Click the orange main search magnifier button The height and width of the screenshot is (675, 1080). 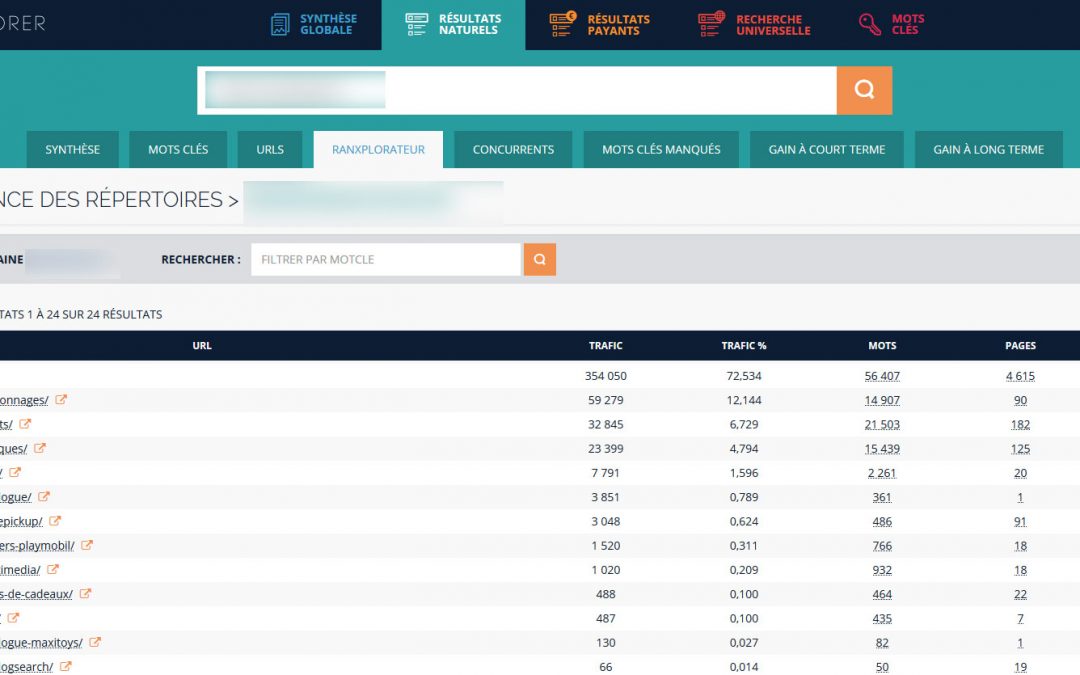864,90
